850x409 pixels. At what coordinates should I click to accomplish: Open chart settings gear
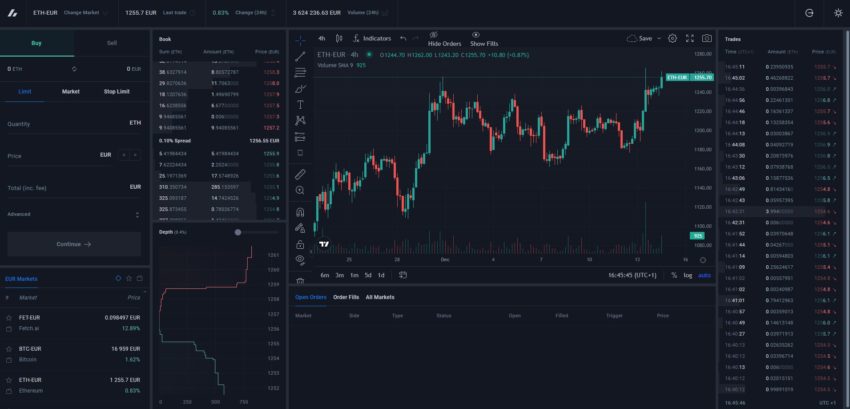pyautogui.click(x=672, y=39)
